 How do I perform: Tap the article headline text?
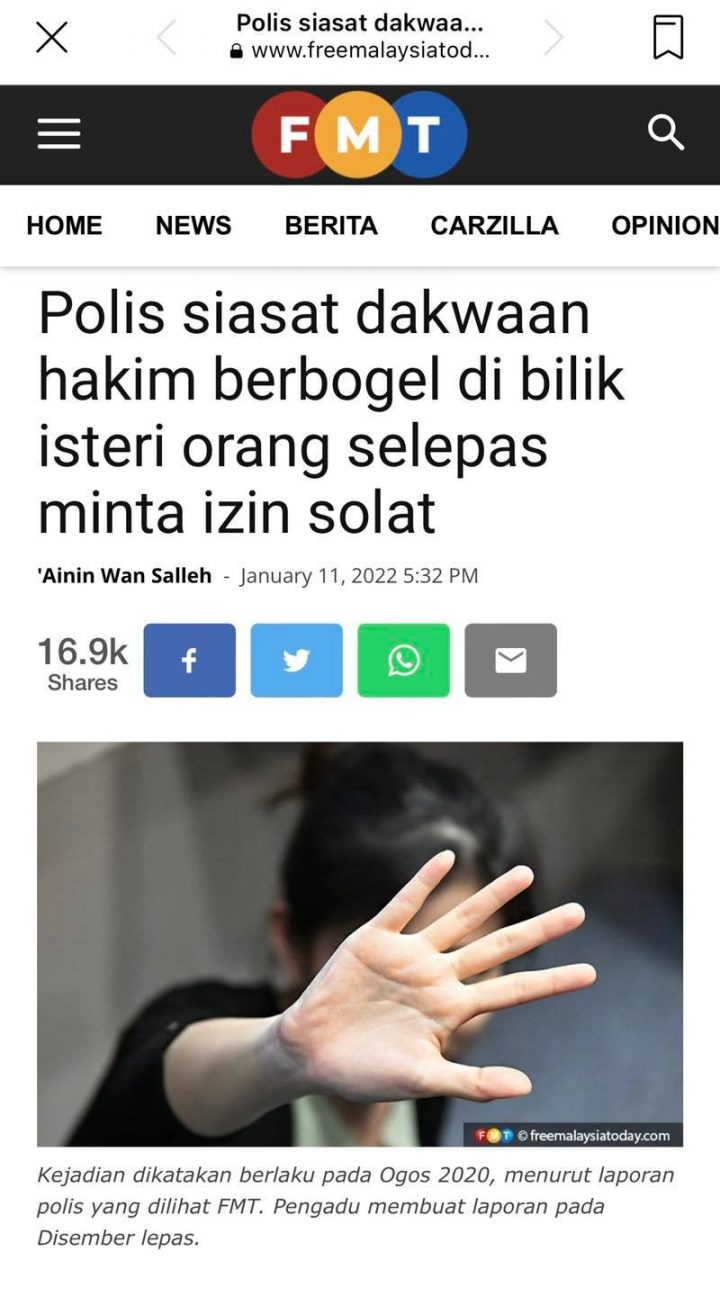332,412
